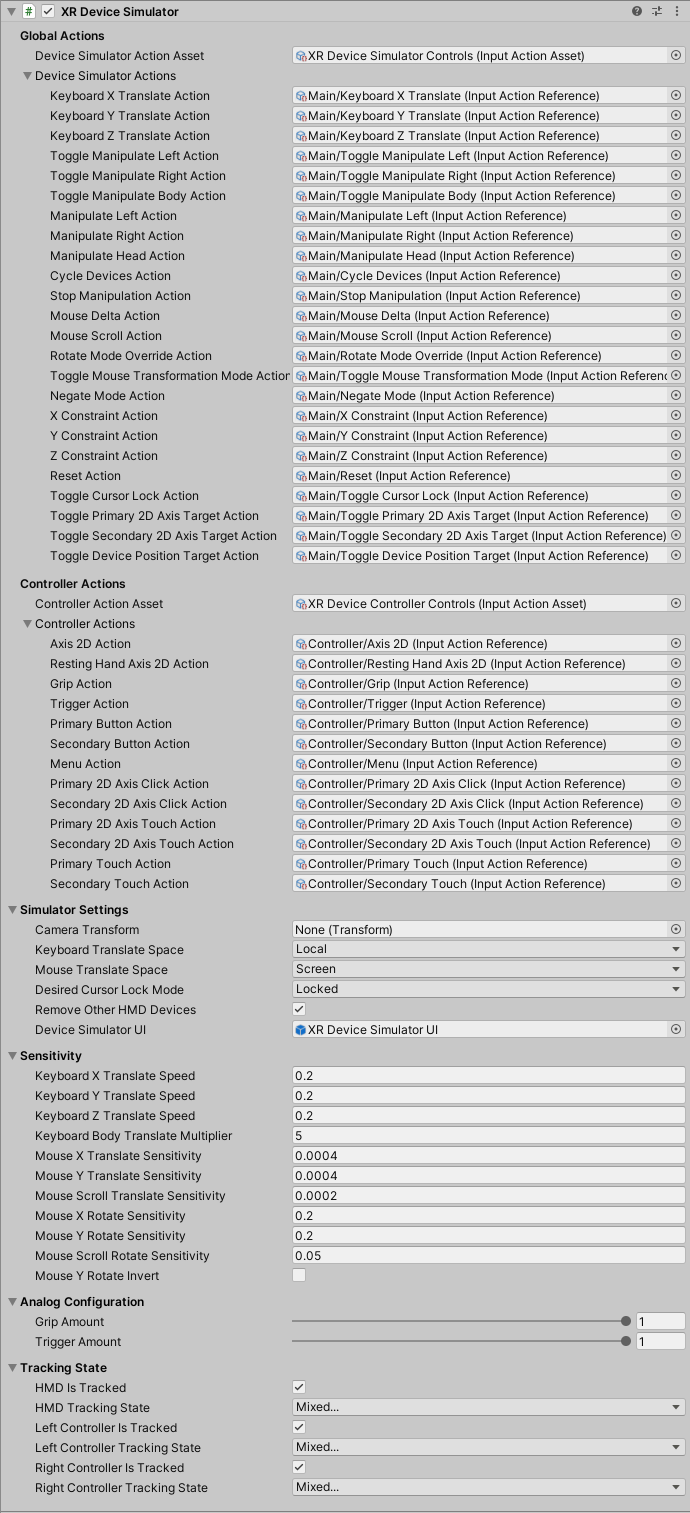Open object picker for Reset Action
The height and width of the screenshot is (1513, 690).
(x=676, y=476)
